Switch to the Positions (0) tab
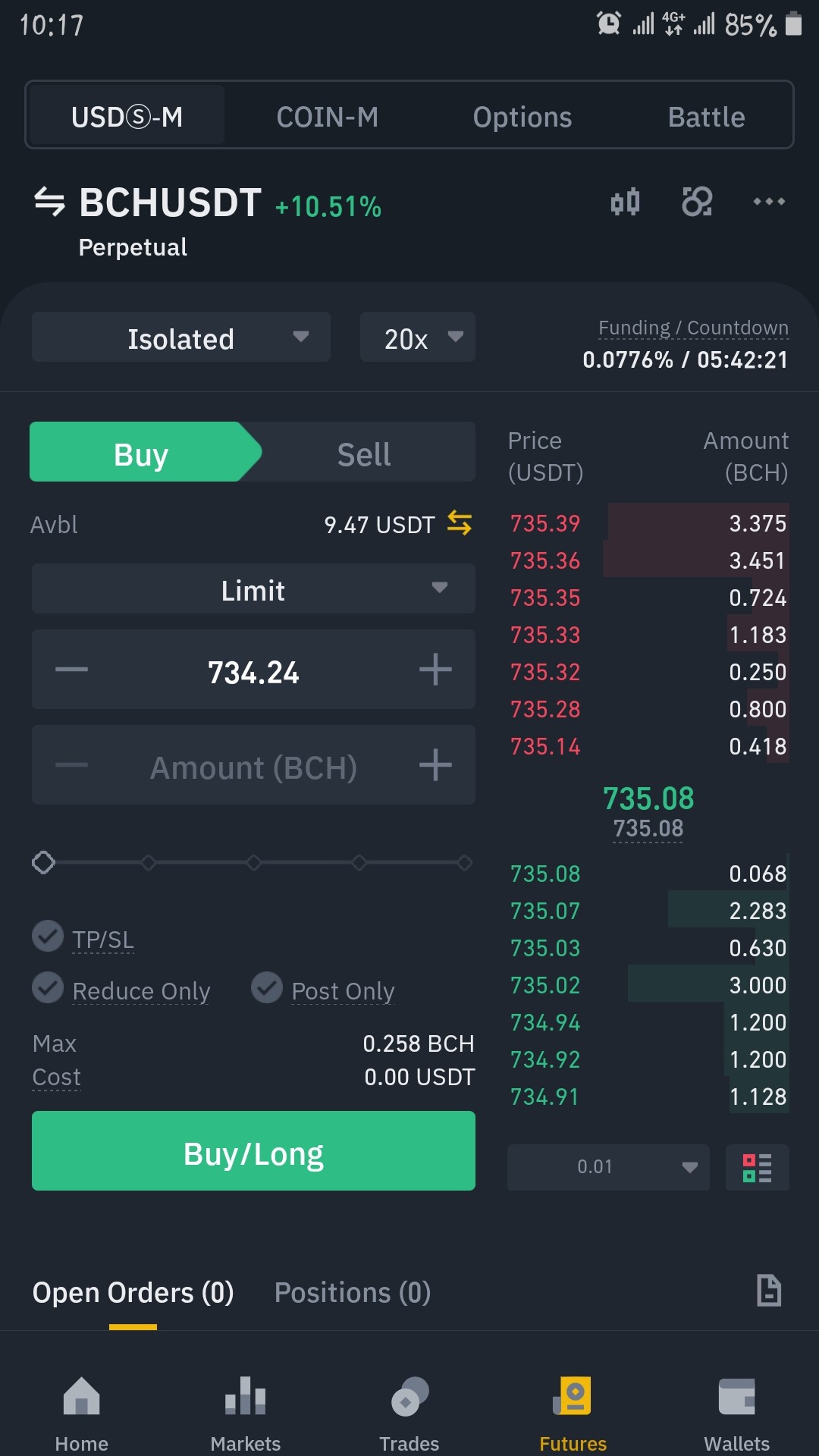 (353, 1292)
